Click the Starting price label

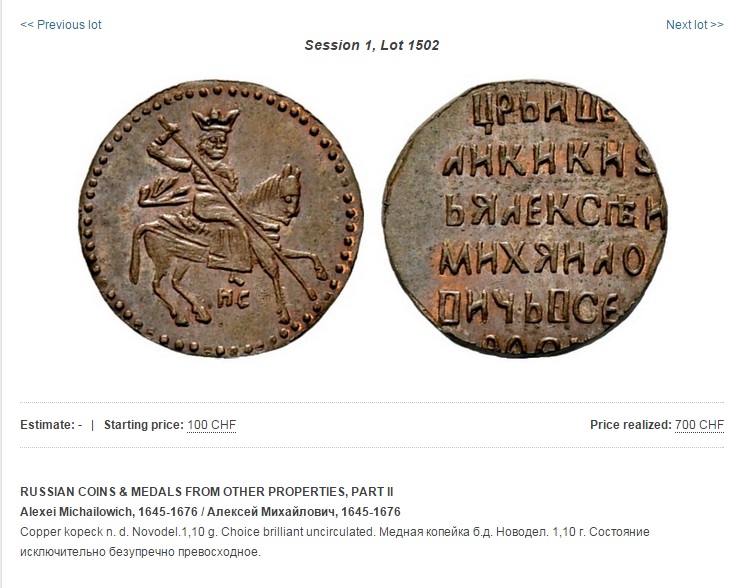143,425
